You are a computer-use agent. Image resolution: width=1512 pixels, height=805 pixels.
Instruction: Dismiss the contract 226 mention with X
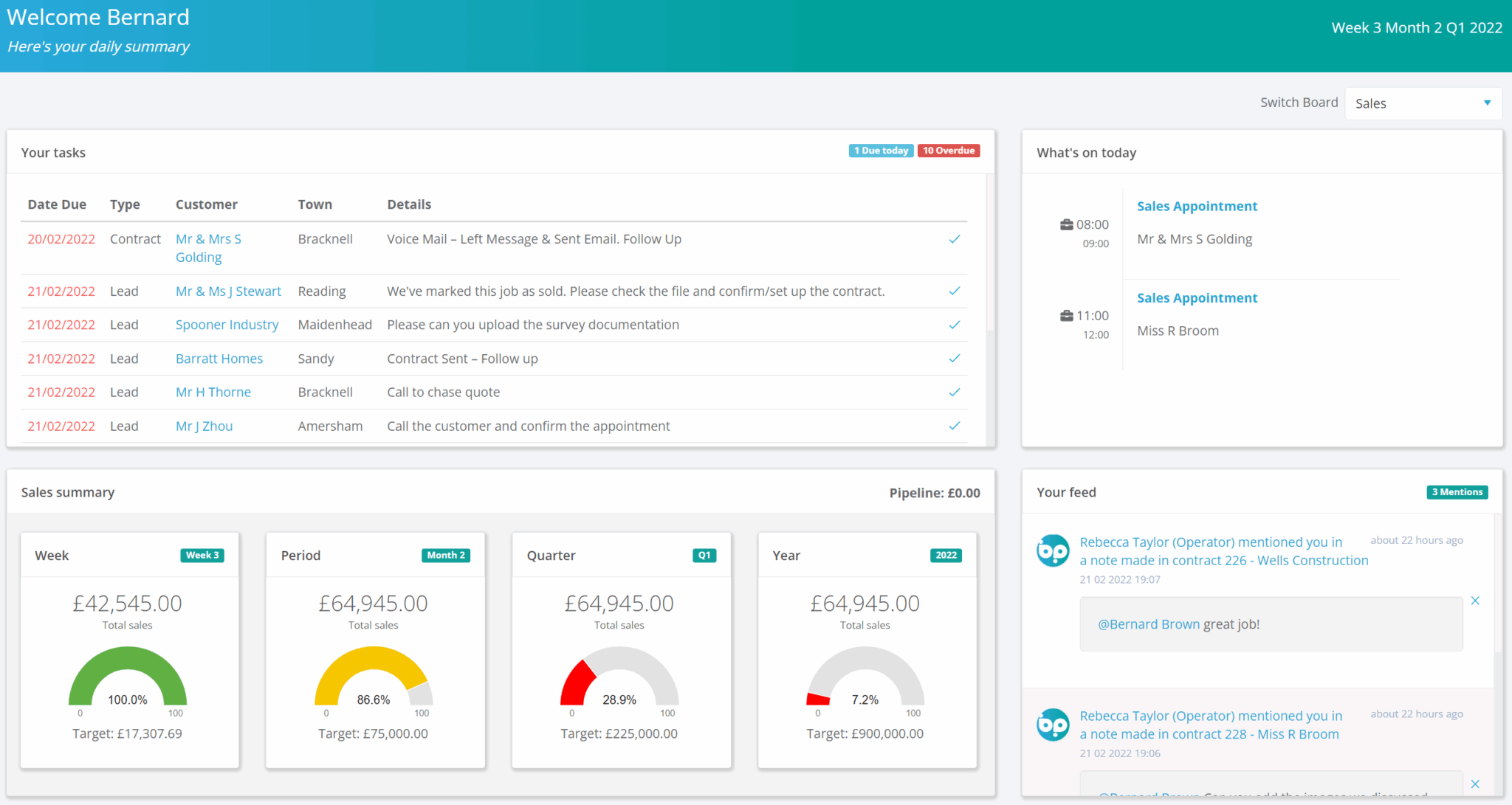1474,601
